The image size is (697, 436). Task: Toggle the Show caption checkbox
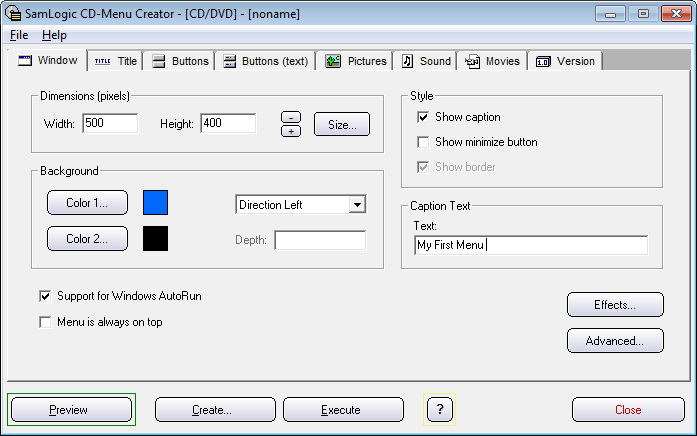(x=423, y=117)
